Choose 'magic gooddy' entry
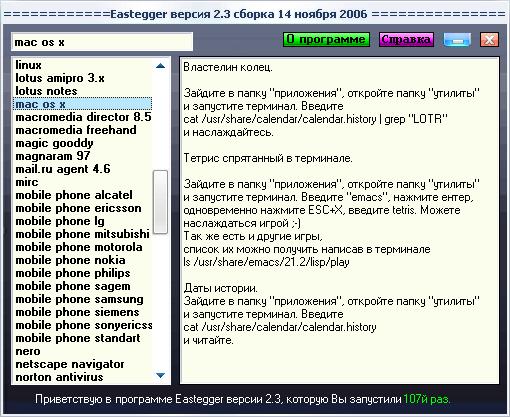The width and height of the screenshot is (510, 417). pyautogui.click(x=82, y=143)
